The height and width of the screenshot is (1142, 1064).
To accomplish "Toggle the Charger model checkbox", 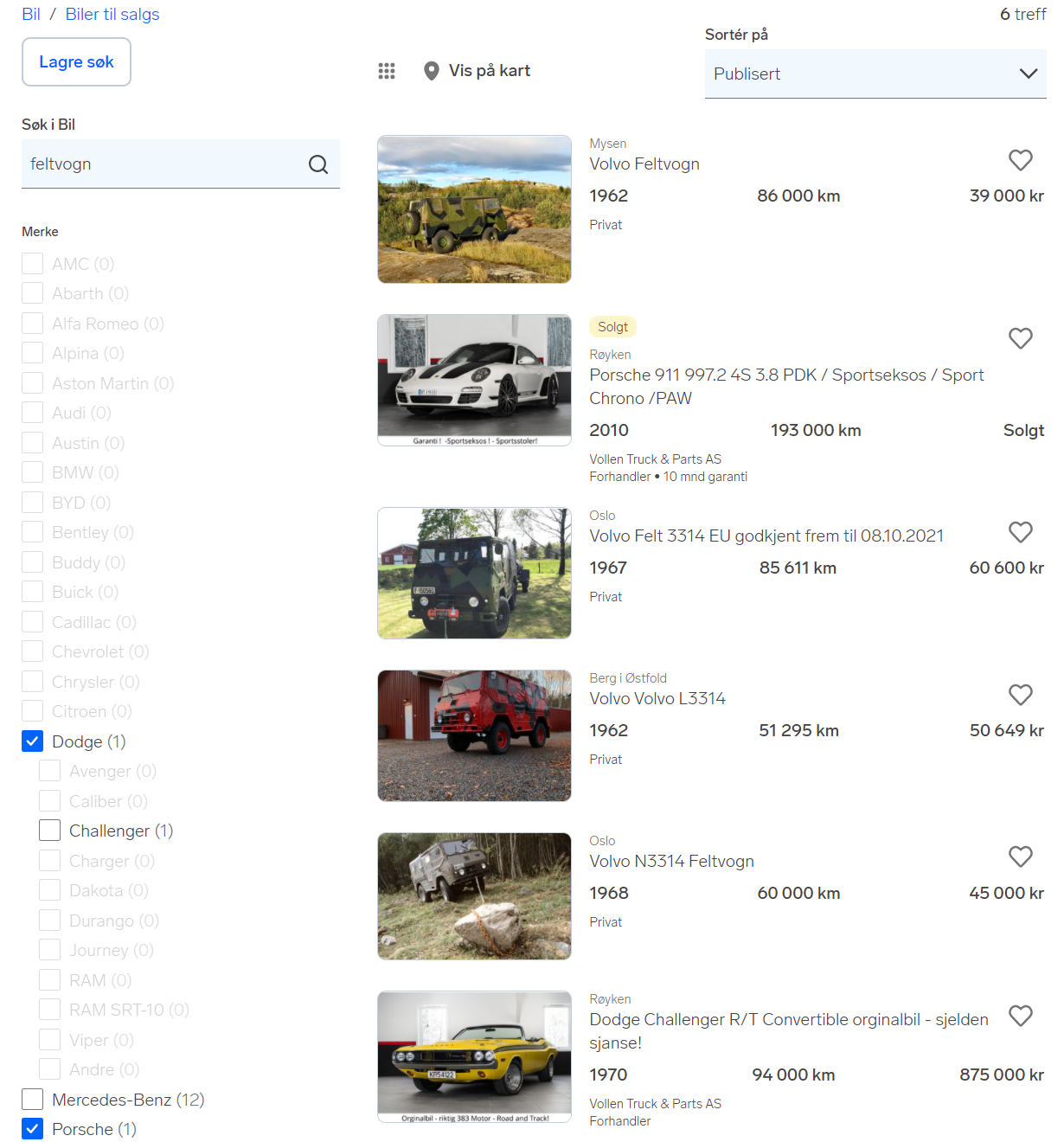I will [50, 861].
